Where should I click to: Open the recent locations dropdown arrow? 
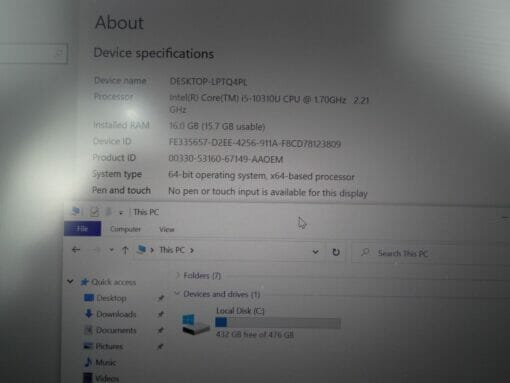(x=112, y=250)
